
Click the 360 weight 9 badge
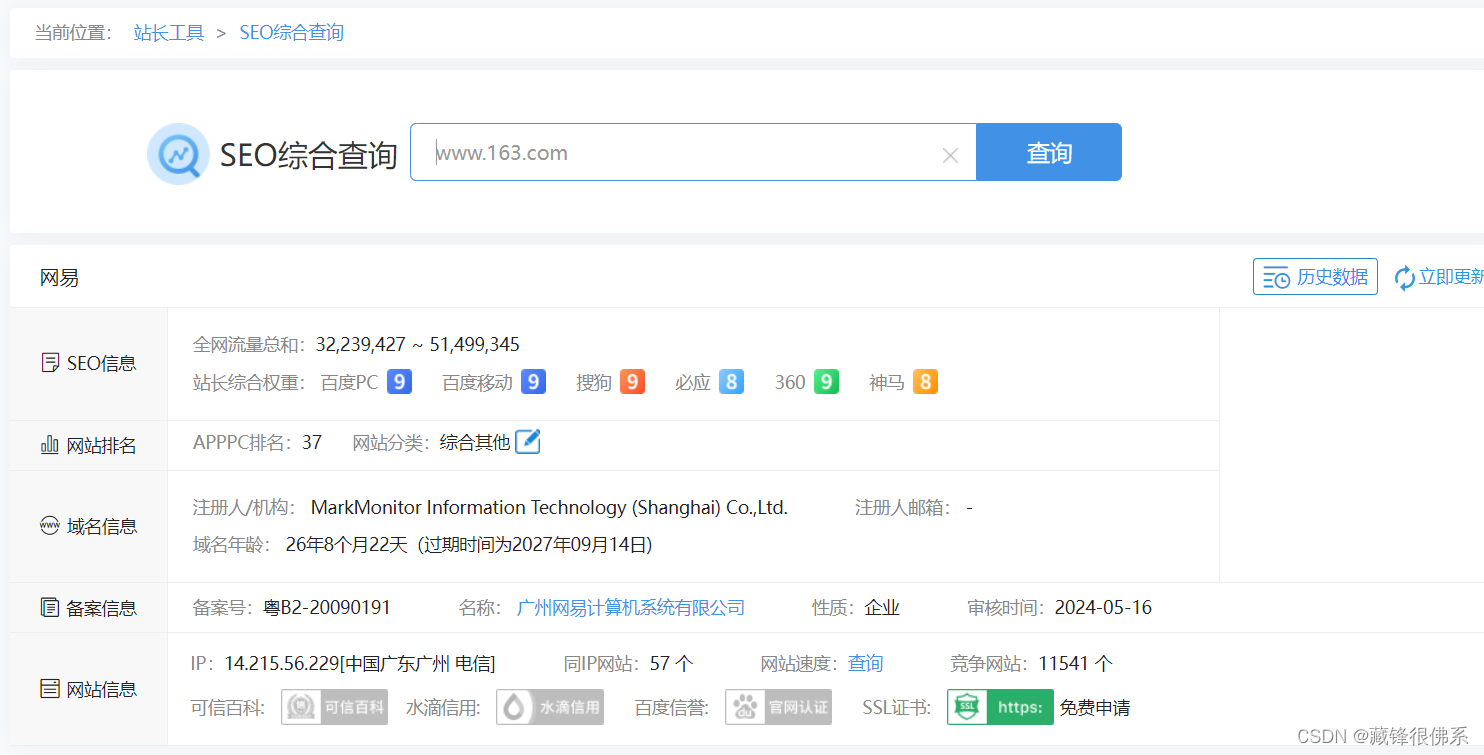point(825,382)
